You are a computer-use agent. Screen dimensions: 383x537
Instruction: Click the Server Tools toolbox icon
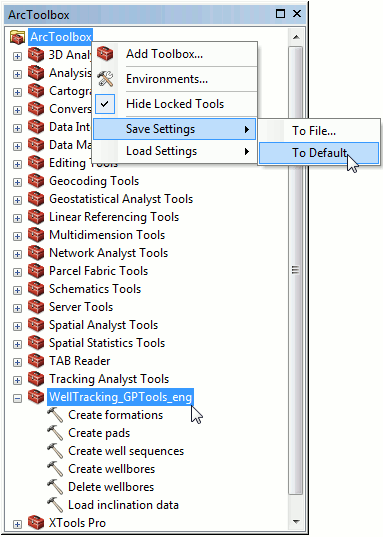pyautogui.click(x=36, y=307)
